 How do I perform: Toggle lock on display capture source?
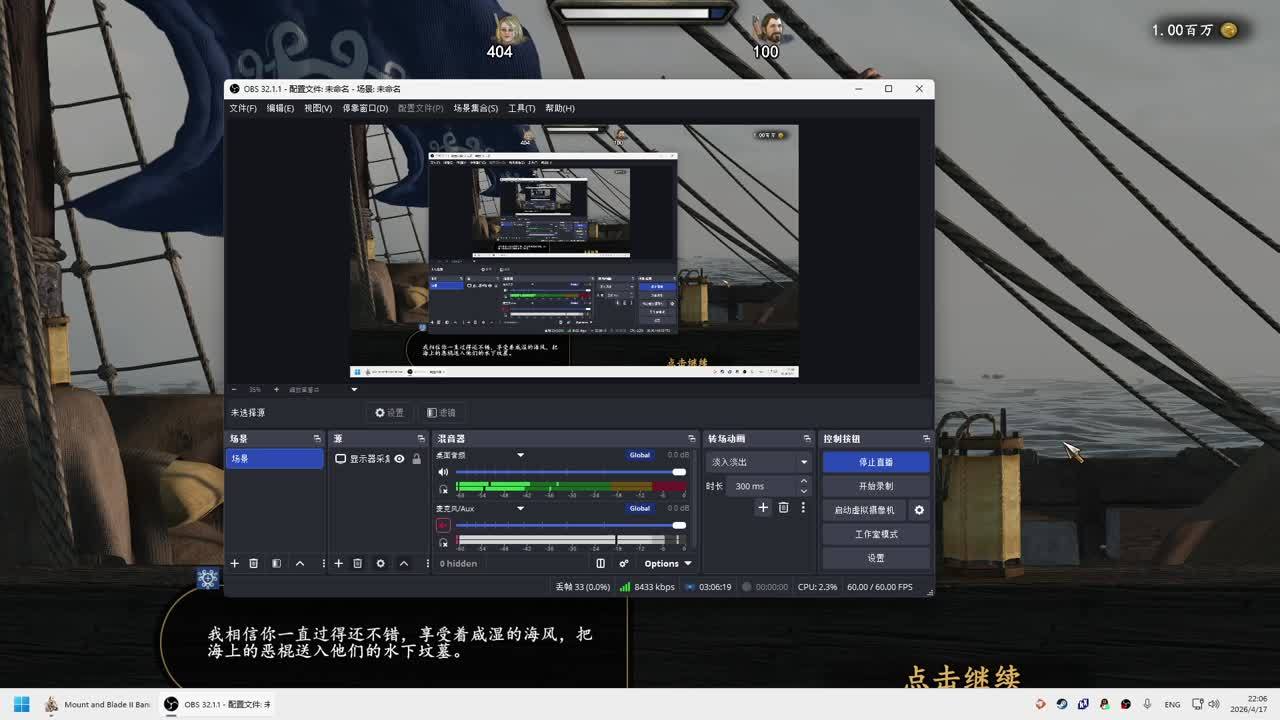[x=416, y=459]
